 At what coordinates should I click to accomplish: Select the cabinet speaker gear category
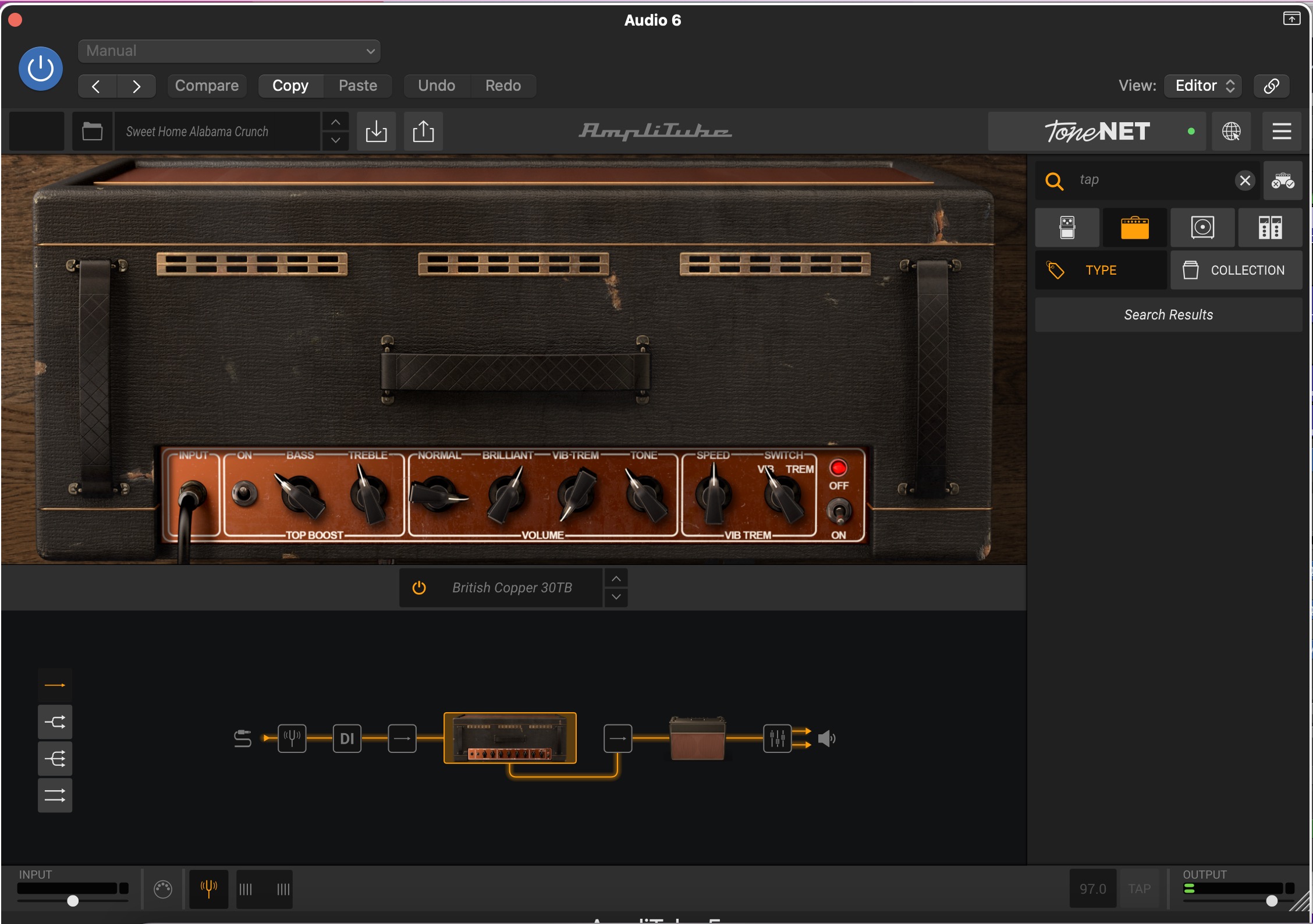point(1202,228)
